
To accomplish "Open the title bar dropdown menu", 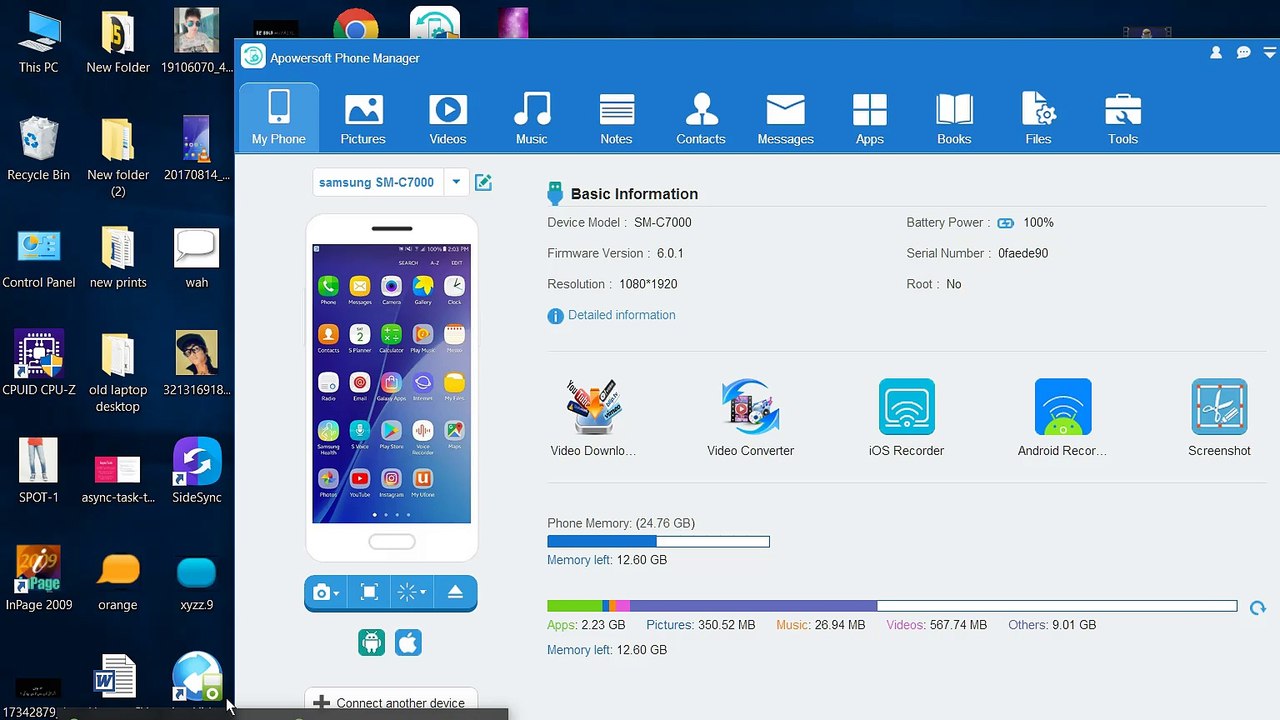I will (1269, 53).
